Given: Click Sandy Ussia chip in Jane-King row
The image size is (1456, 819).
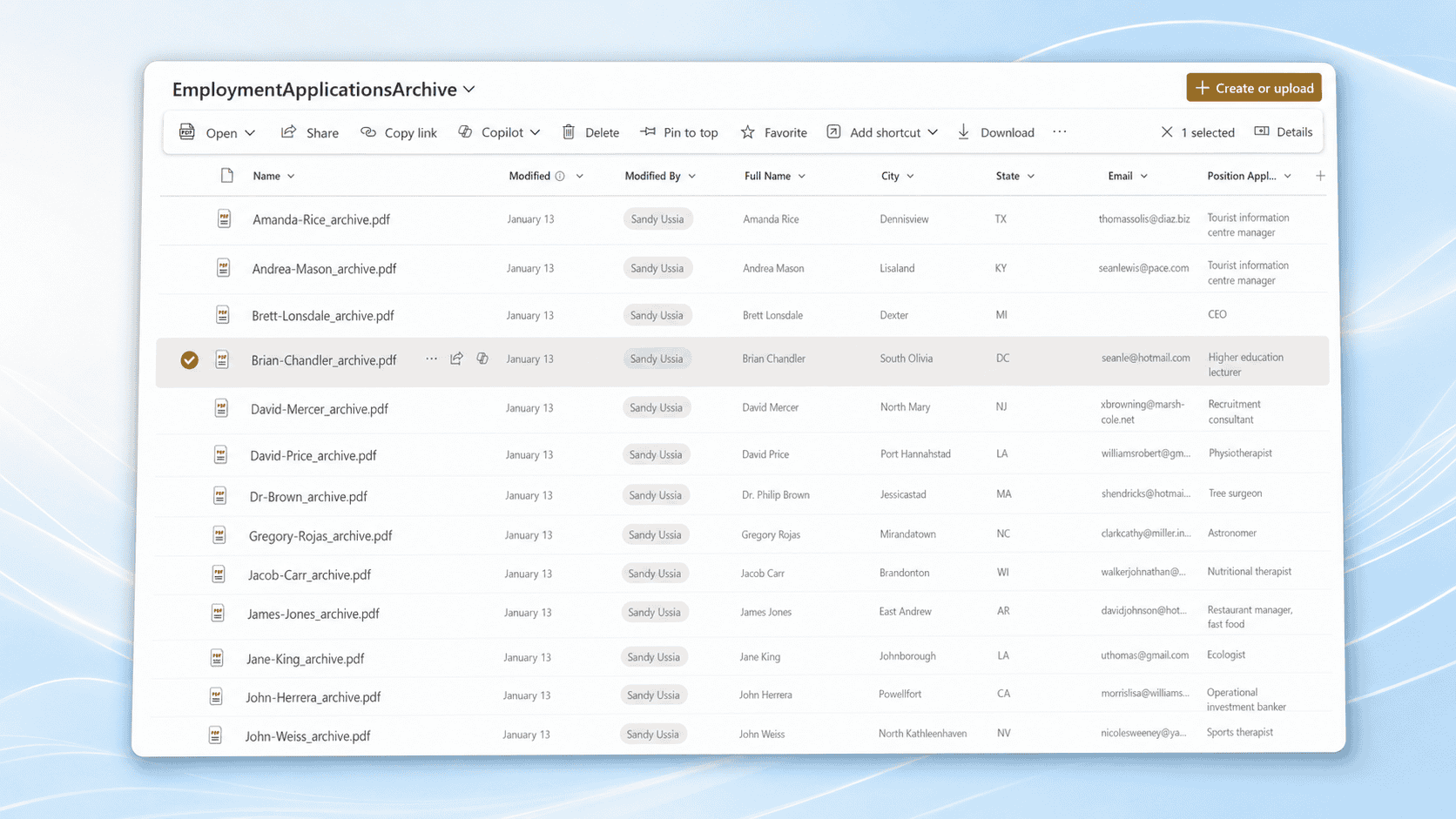Looking at the screenshot, I should 654,657.
